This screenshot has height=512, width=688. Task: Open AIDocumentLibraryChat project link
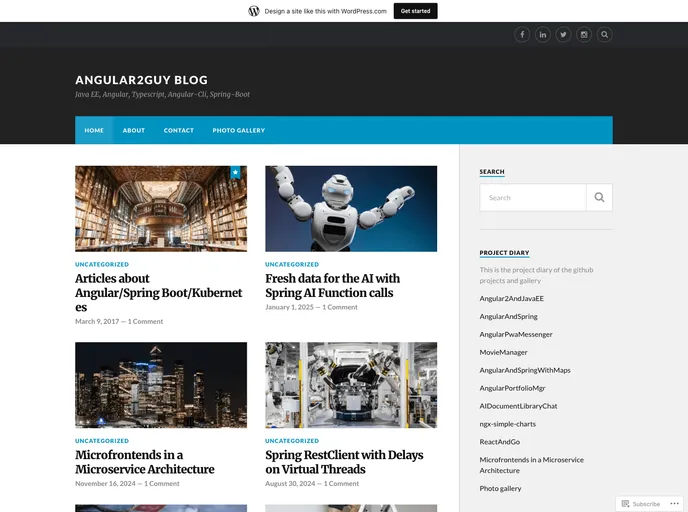518,406
